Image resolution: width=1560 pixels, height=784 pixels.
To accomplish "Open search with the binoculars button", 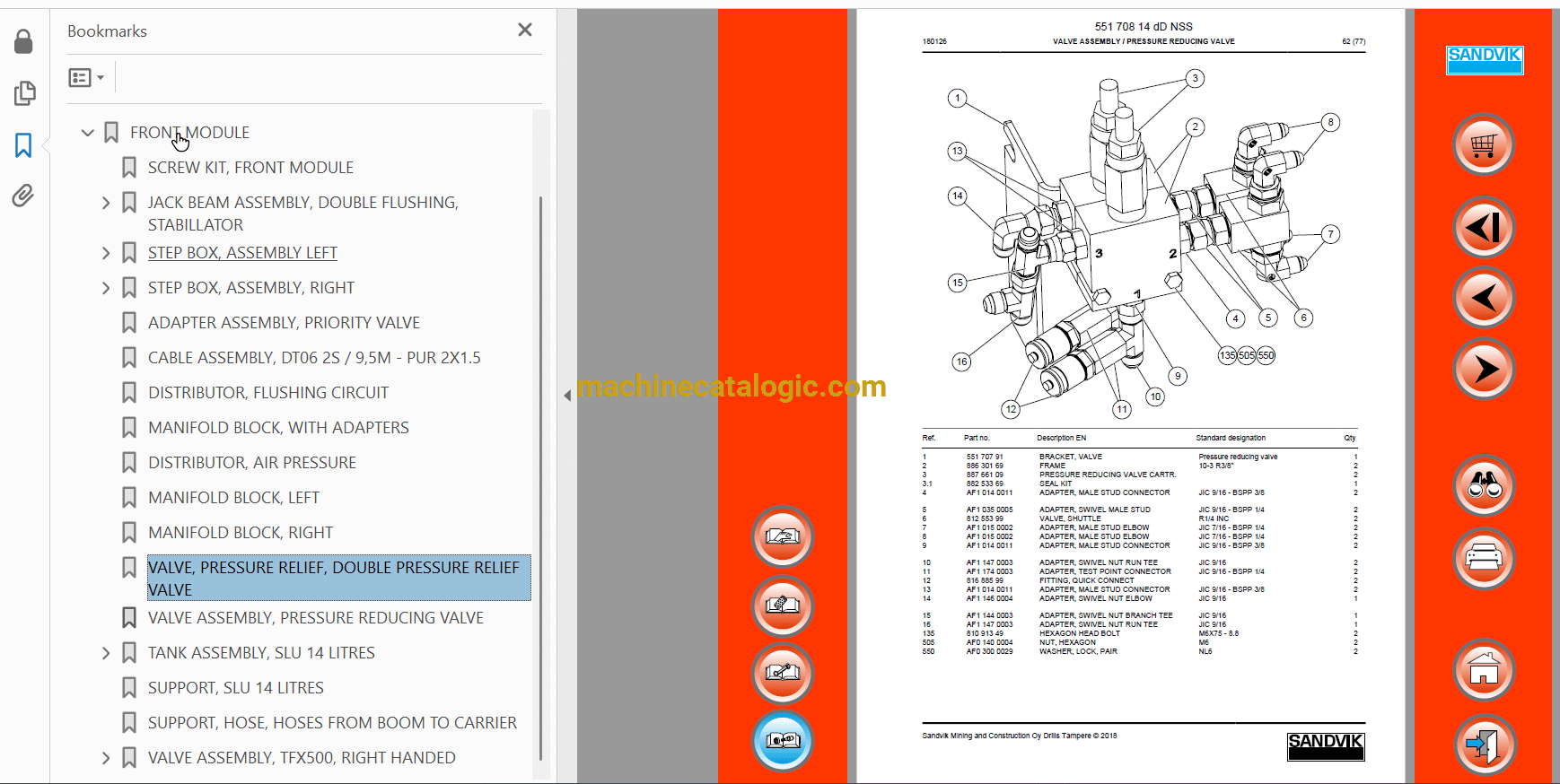I will click(x=1484, y=485).
